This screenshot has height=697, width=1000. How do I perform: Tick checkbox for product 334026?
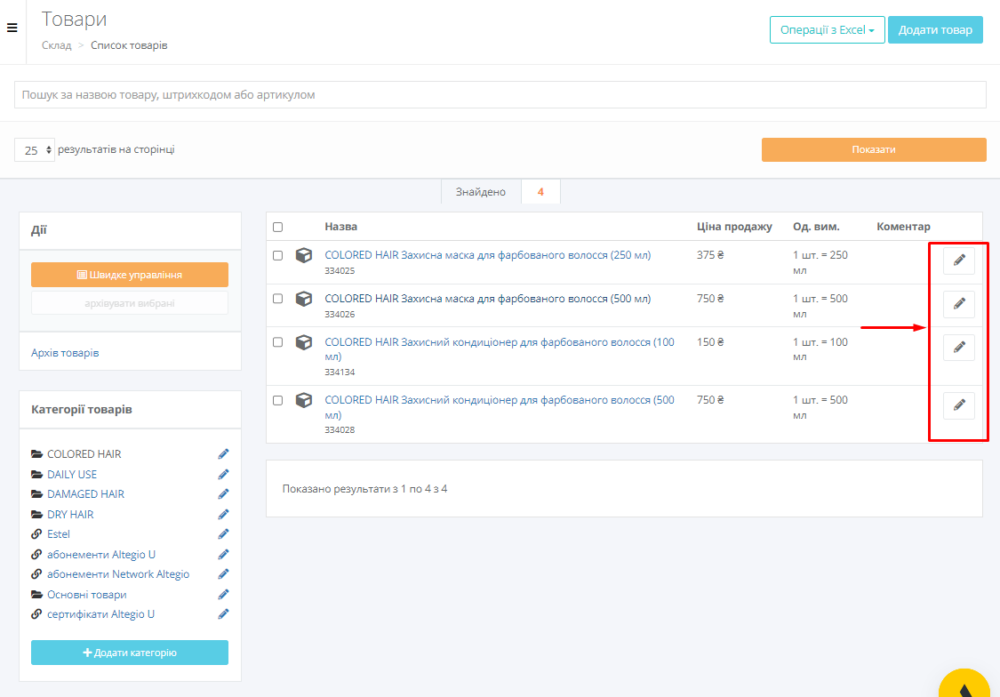click(x=277, y=299)
